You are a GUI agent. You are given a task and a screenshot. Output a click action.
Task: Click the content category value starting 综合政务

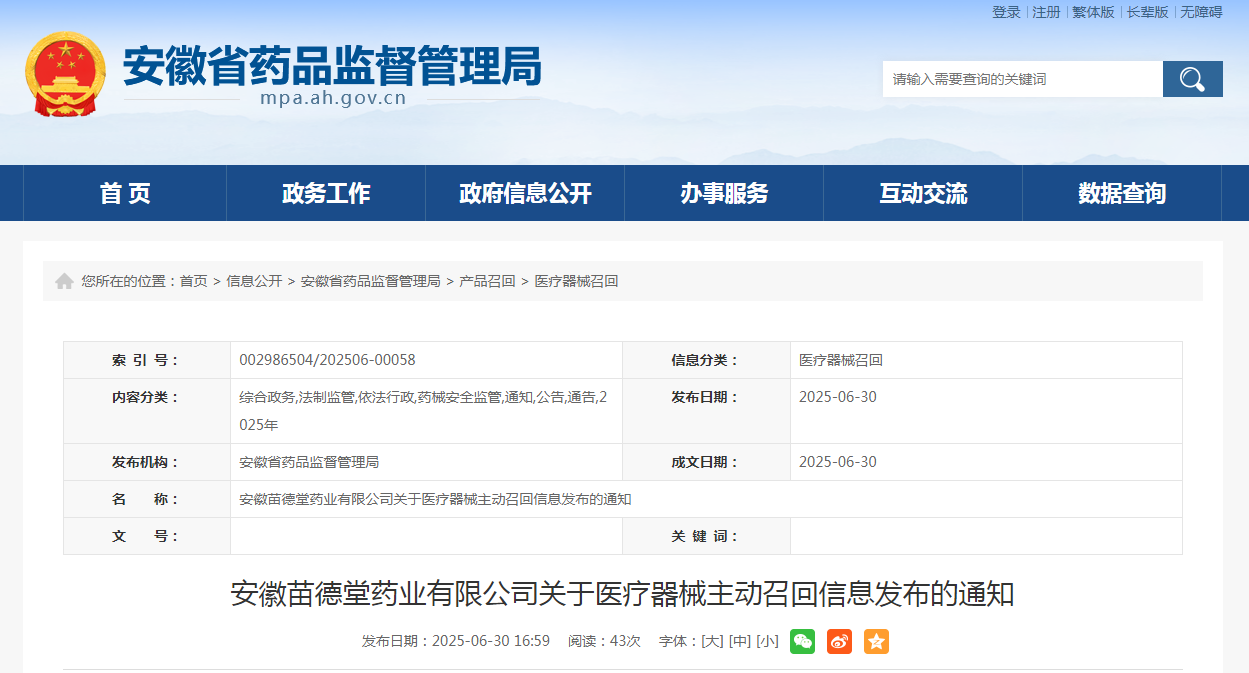(x=423, y=411)
